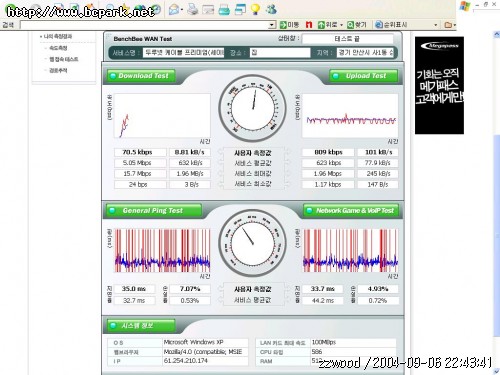Click the green 이동 (Go) button
The image size is (500, 375).
click(289, 25)
